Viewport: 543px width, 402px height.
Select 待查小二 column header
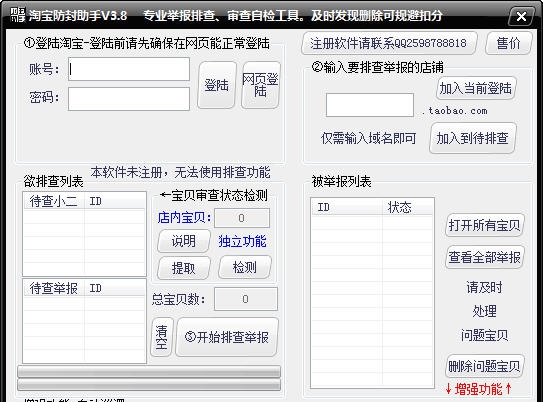click(x=54, y=201)
